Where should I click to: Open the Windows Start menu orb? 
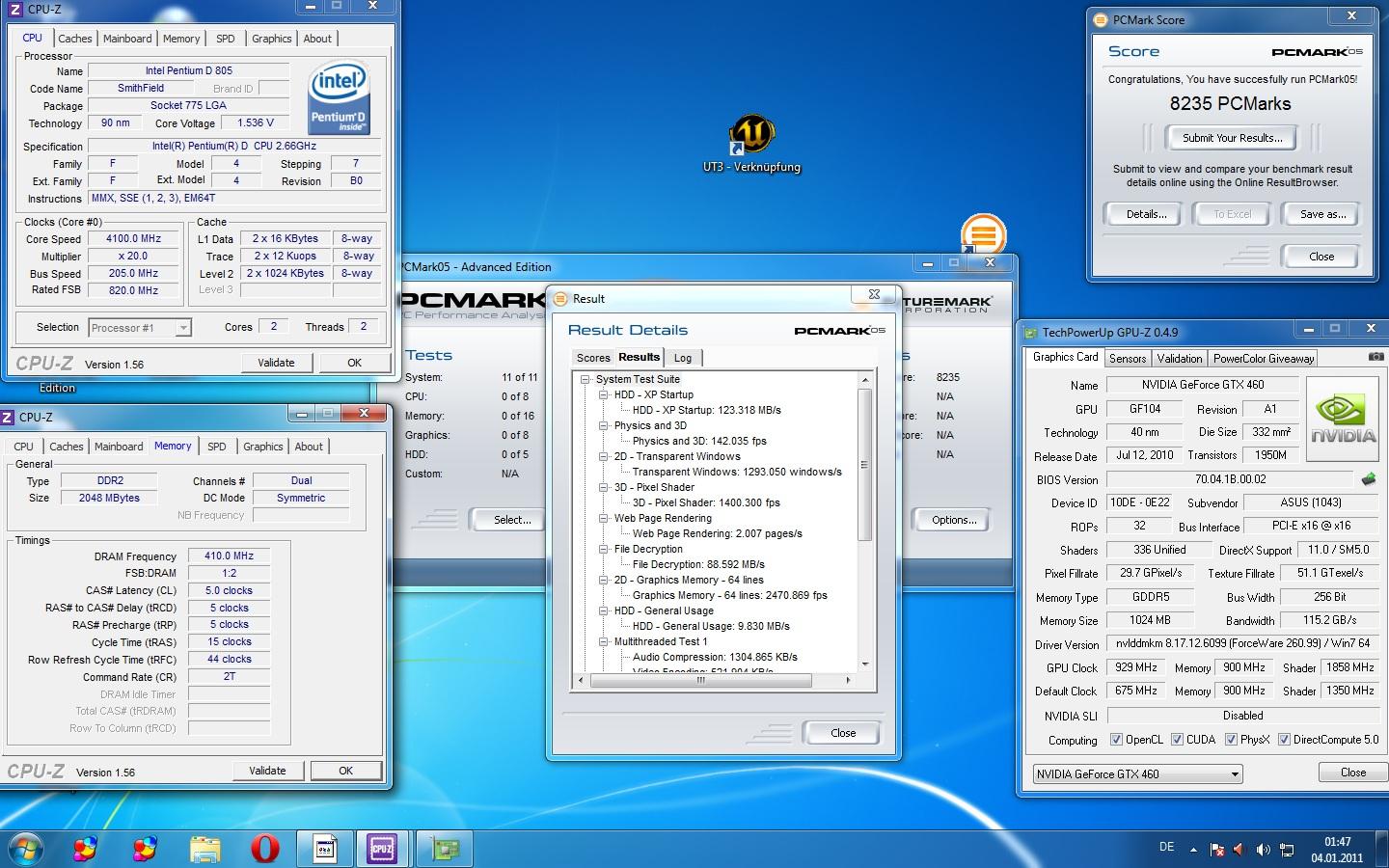pyautogui.click(x=26, y=849)
